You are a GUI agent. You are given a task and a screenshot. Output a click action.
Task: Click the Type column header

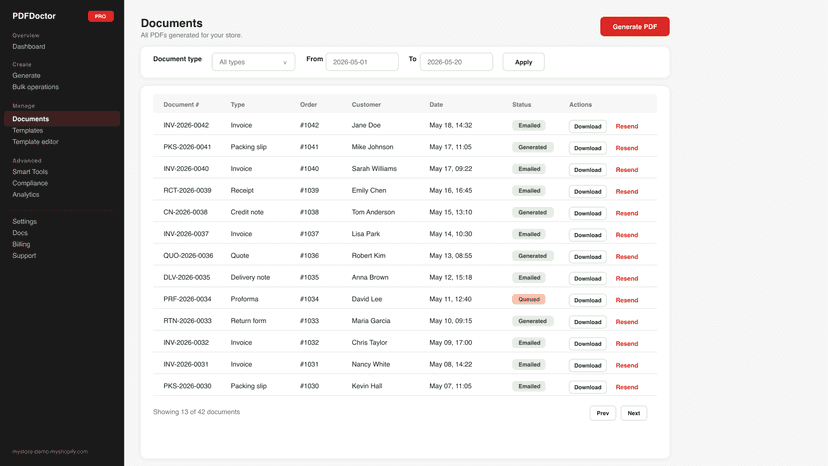[238, 105]
